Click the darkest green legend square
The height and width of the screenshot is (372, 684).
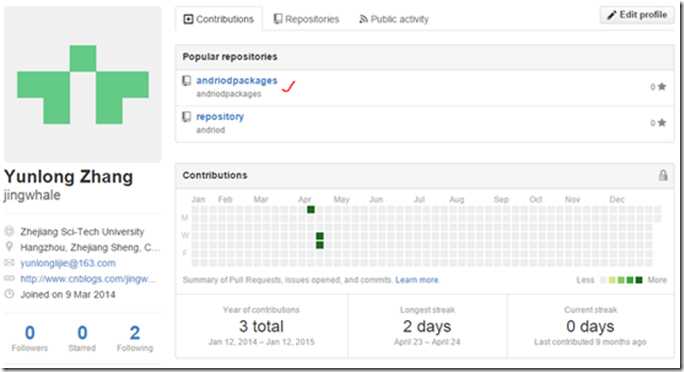pos(639,280)
